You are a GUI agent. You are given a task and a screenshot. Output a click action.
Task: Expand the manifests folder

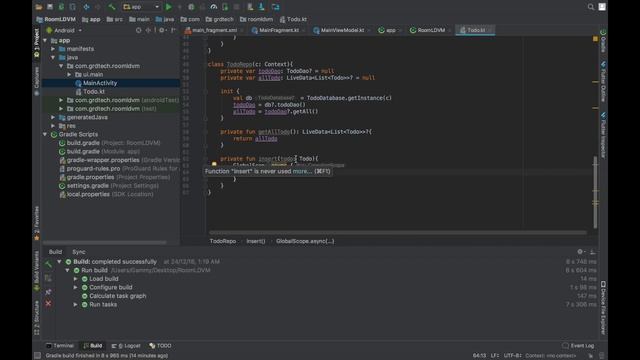tap(53, 49)
